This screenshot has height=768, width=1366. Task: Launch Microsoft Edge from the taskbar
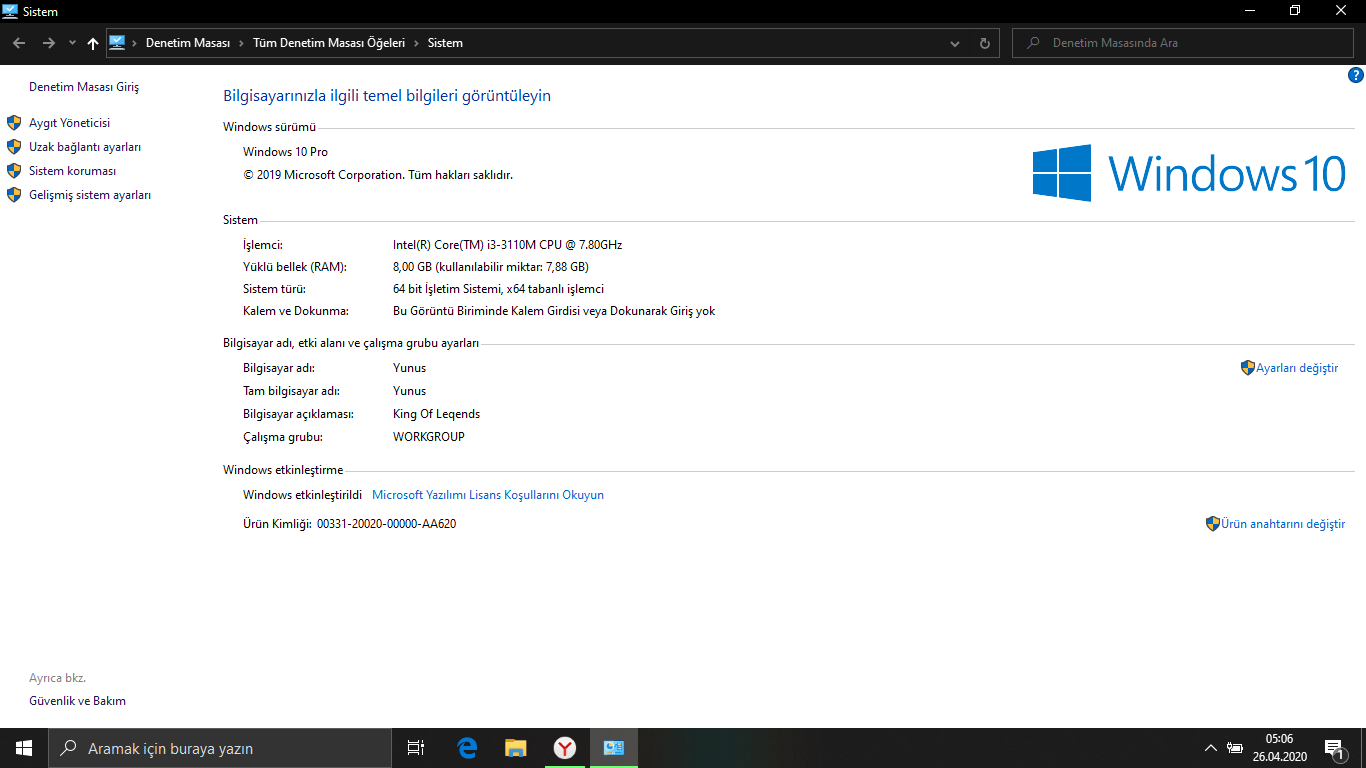pyautogui.click(x=467, y=748)
